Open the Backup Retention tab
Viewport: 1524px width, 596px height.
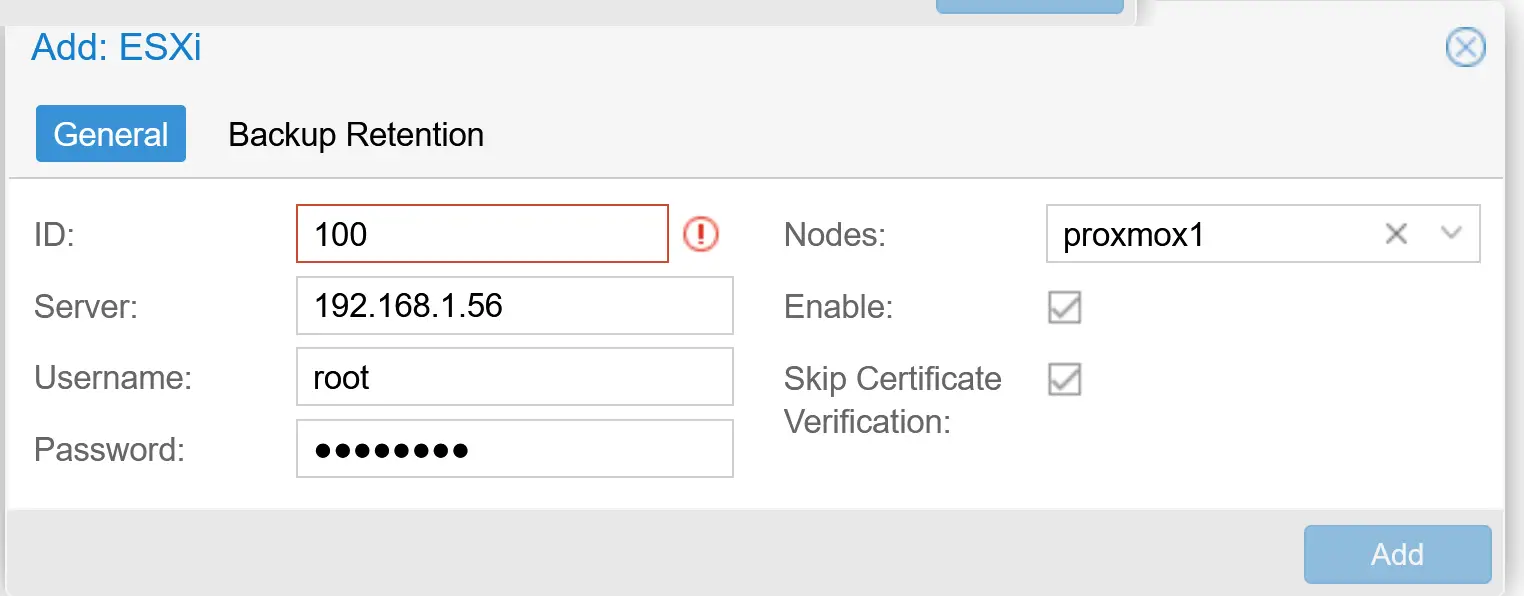coord(356,134)
